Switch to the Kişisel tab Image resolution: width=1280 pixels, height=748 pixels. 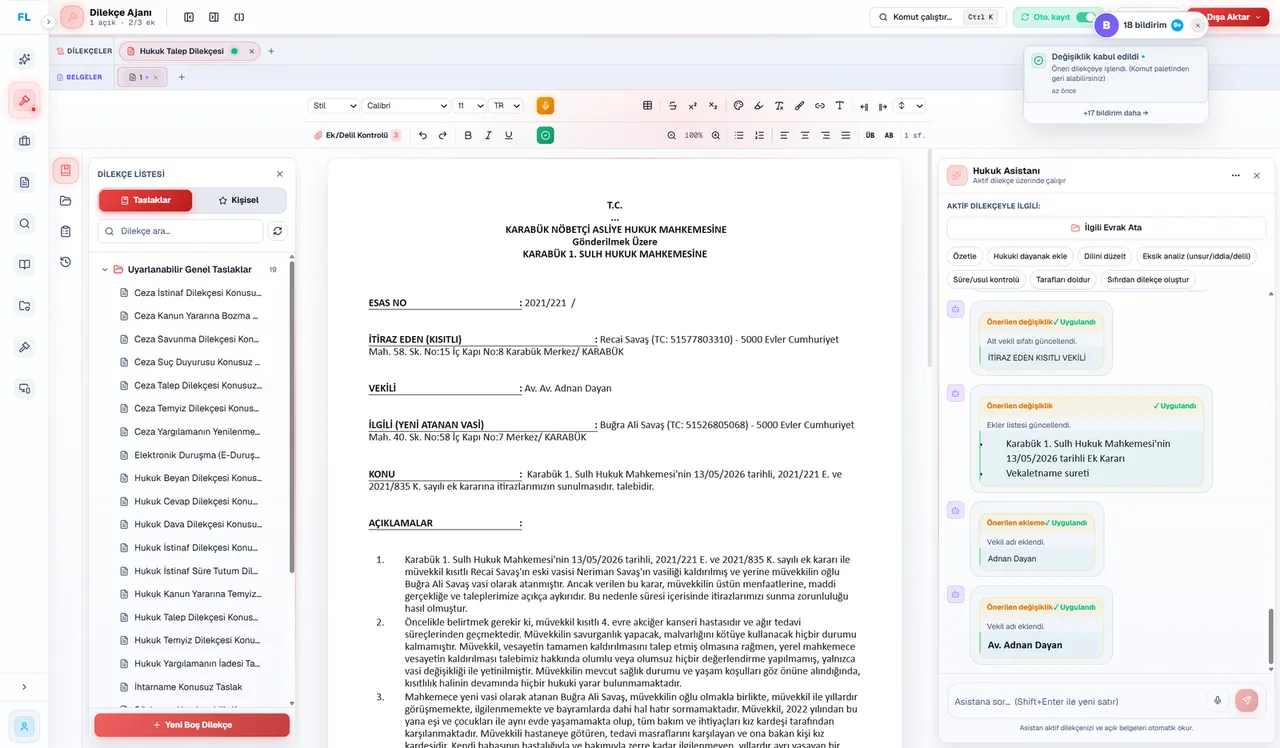[x=238, y=200]
